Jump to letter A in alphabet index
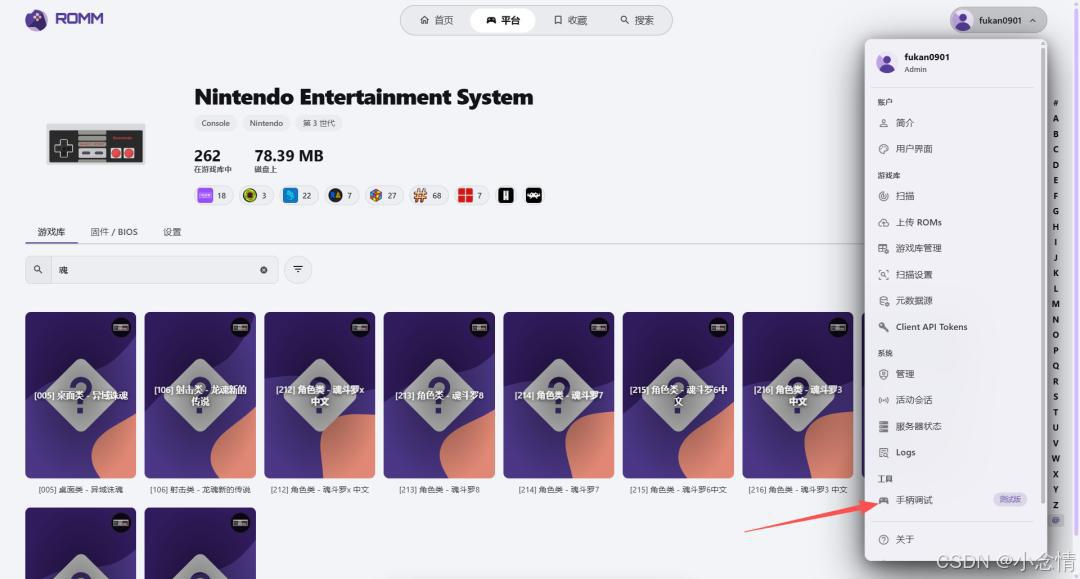The height and width of the screenshot is (579, 1080). point(1055,118)
